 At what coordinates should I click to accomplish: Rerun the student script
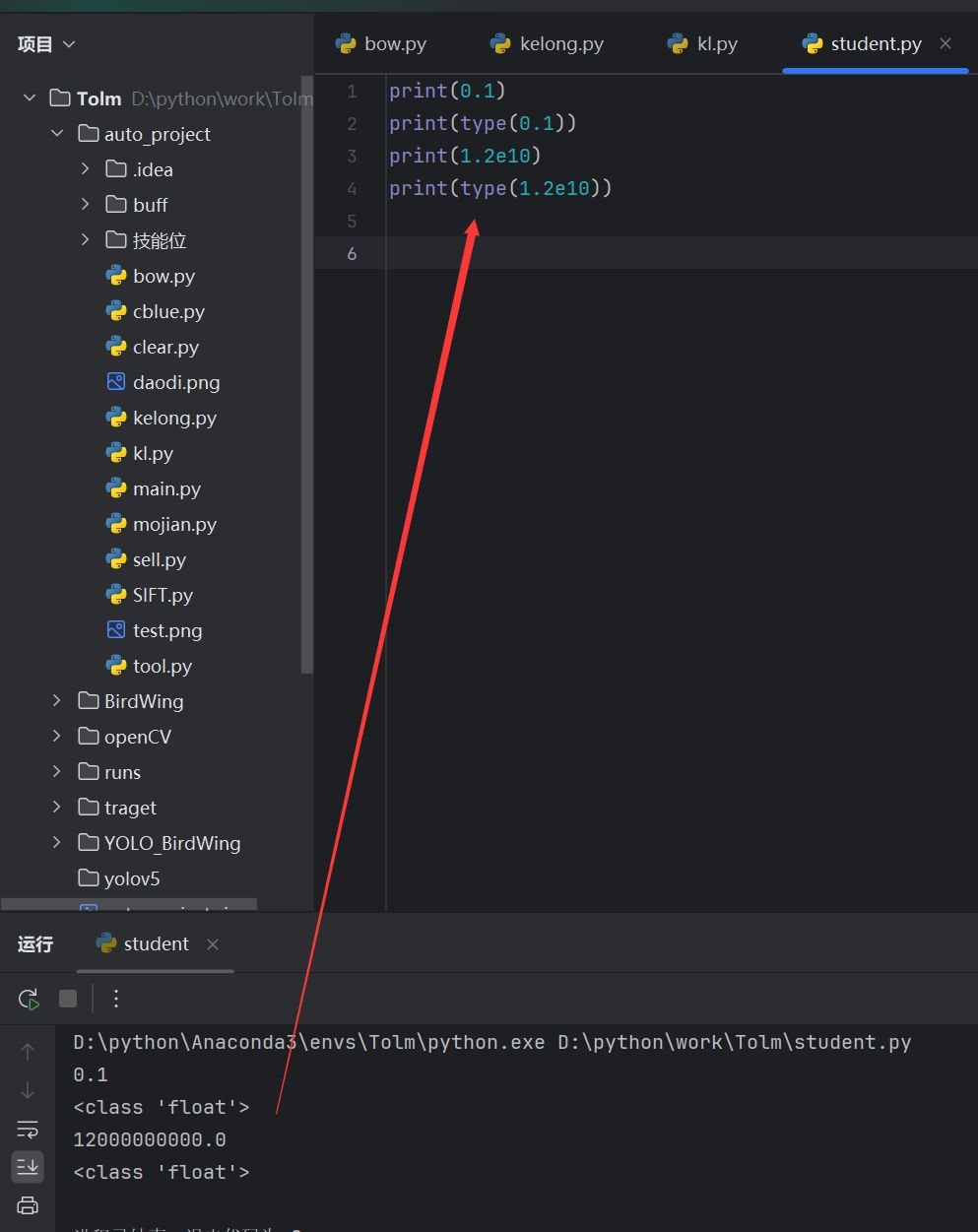[x=29, y=999]
